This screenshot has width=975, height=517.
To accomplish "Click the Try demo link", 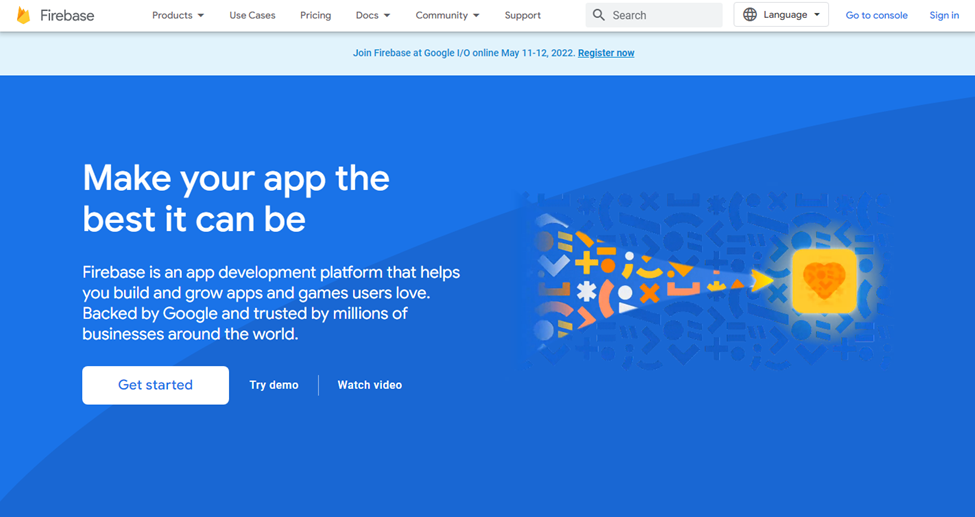I will click(274, 385).
